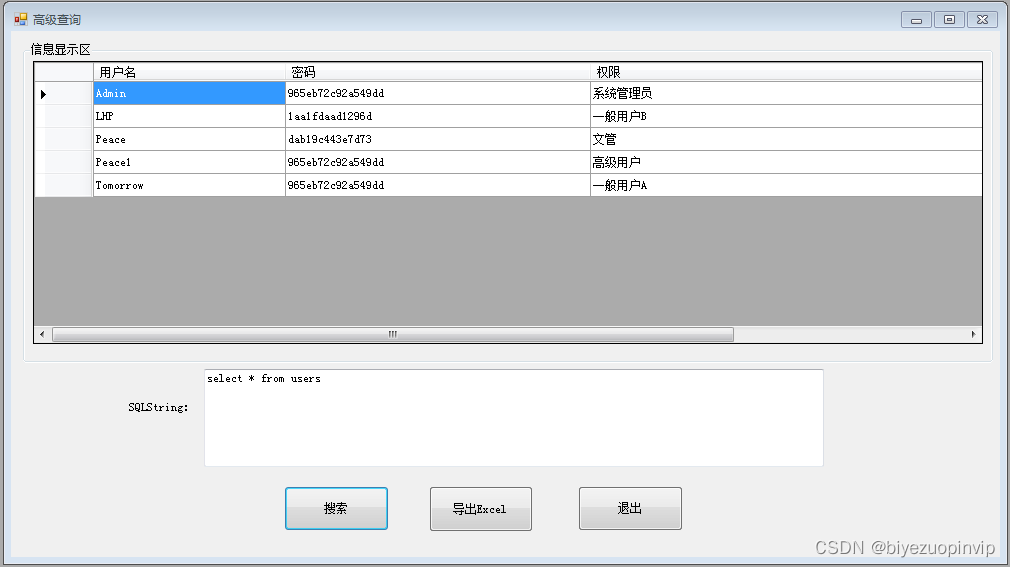Click the app icon in the title bar
The width and height of the screenshot is (1010, 567).
pos(21,19)
